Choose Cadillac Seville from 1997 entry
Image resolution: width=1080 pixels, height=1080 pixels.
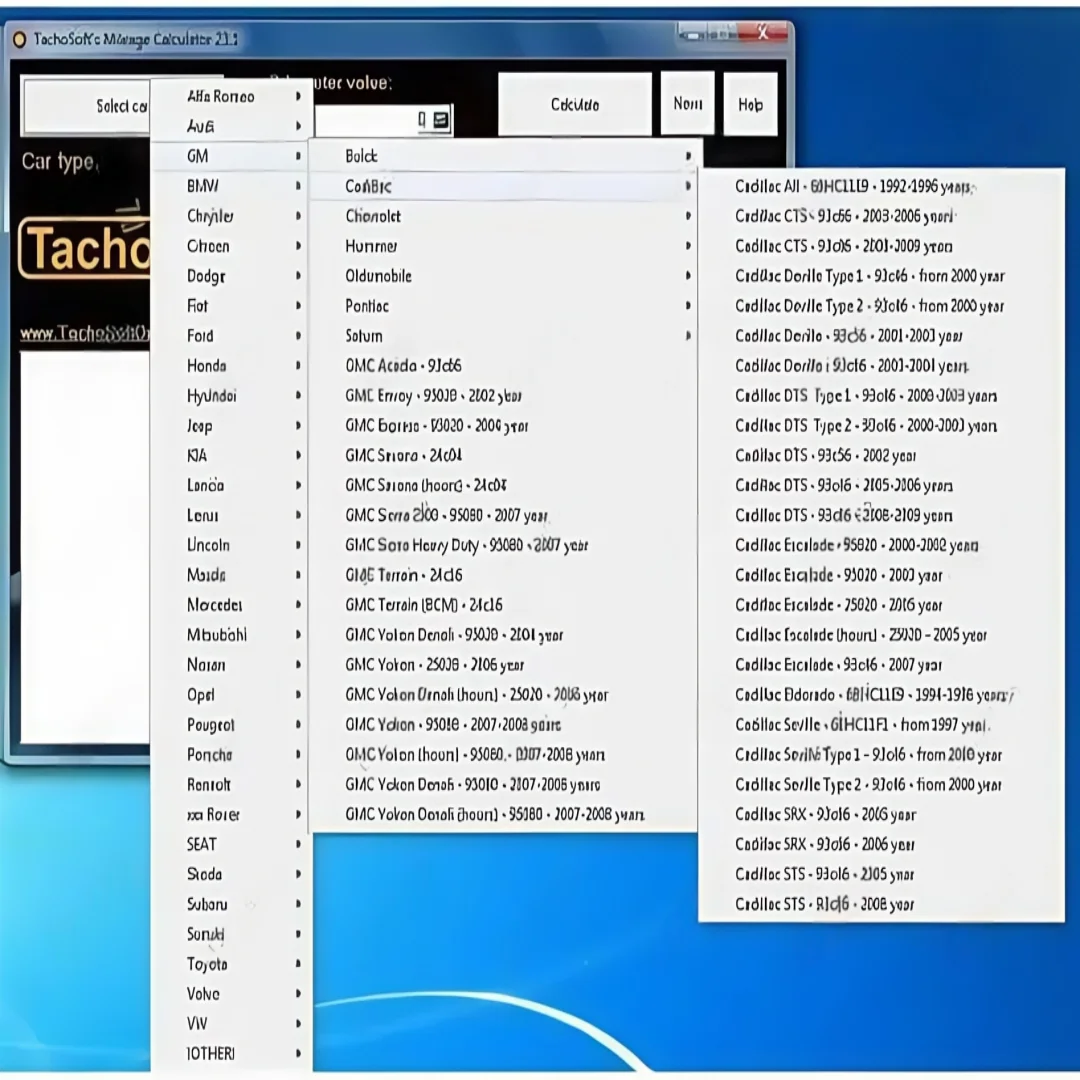(x=882, y=725)
